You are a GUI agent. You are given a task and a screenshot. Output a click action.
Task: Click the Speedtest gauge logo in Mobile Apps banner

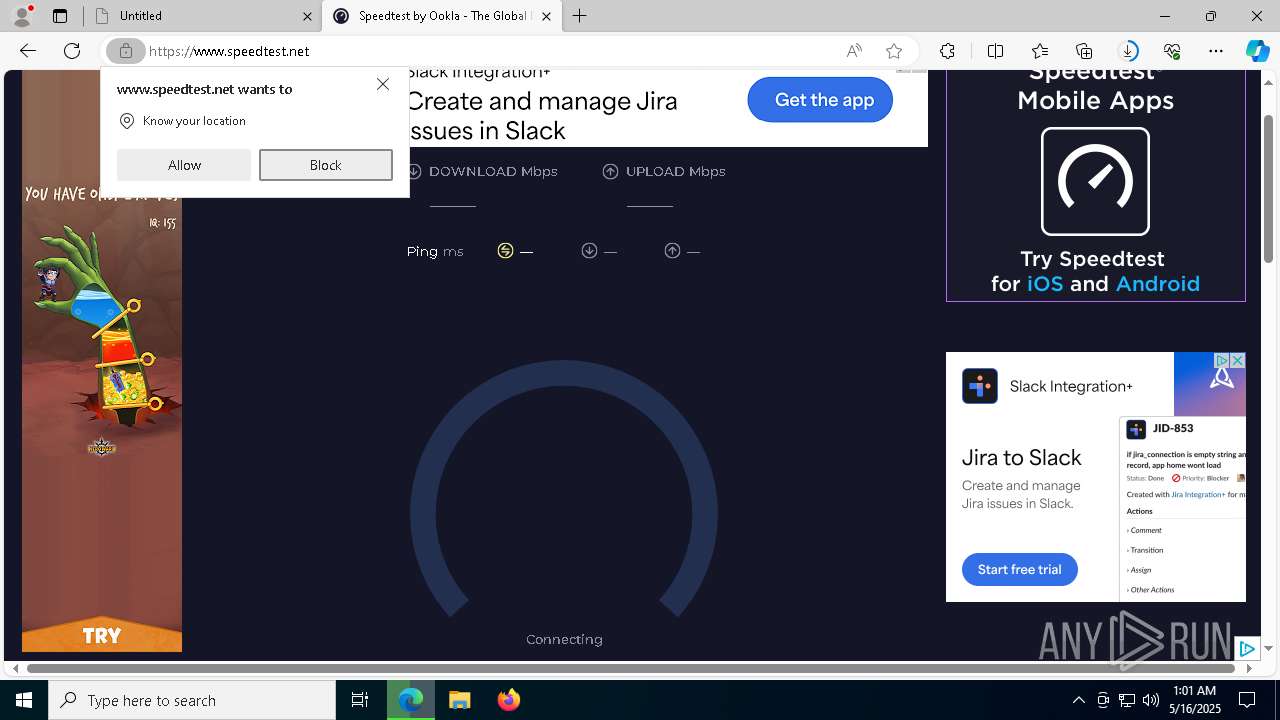pos(1095,181)
